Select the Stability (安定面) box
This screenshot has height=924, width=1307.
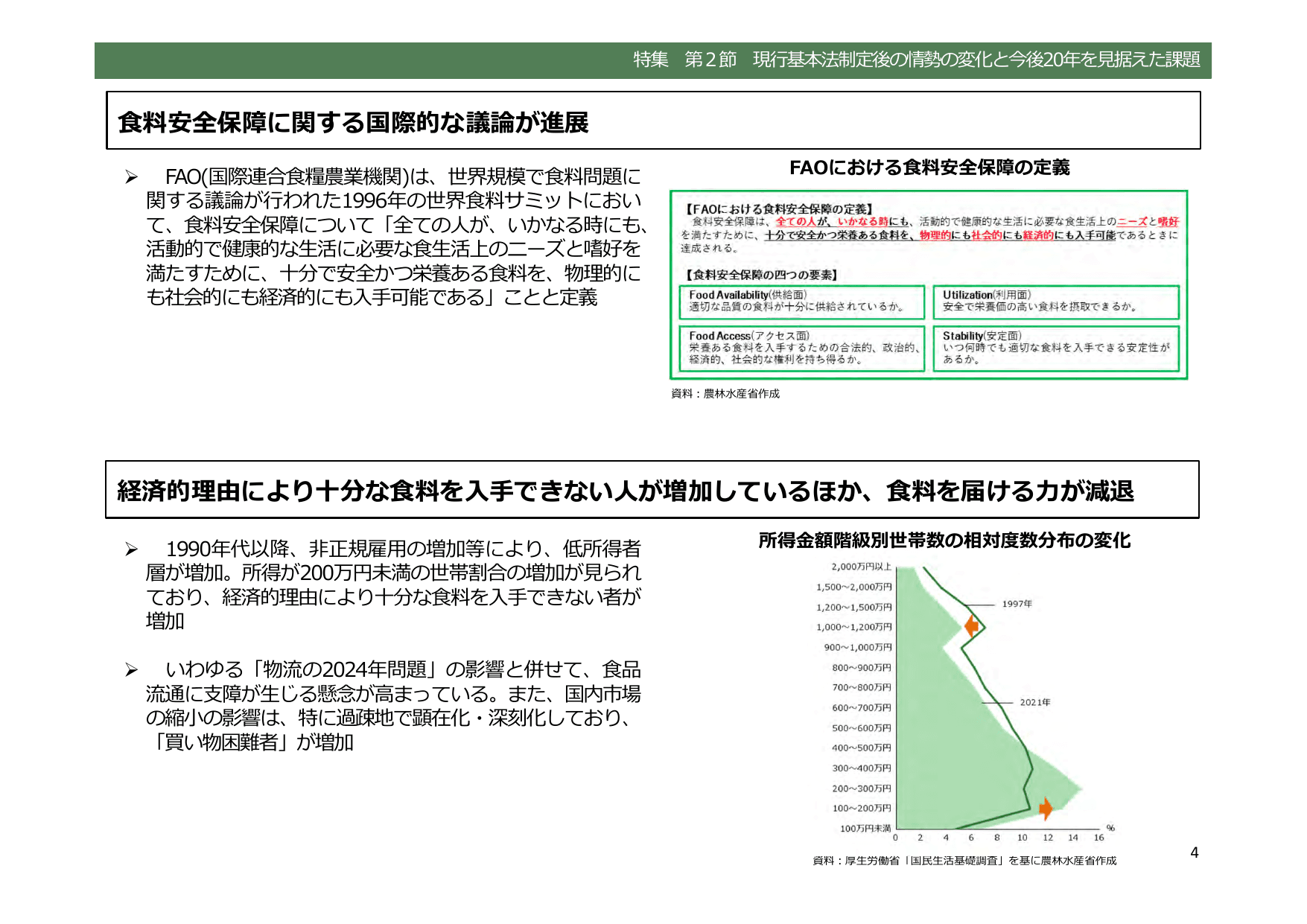1058,348
